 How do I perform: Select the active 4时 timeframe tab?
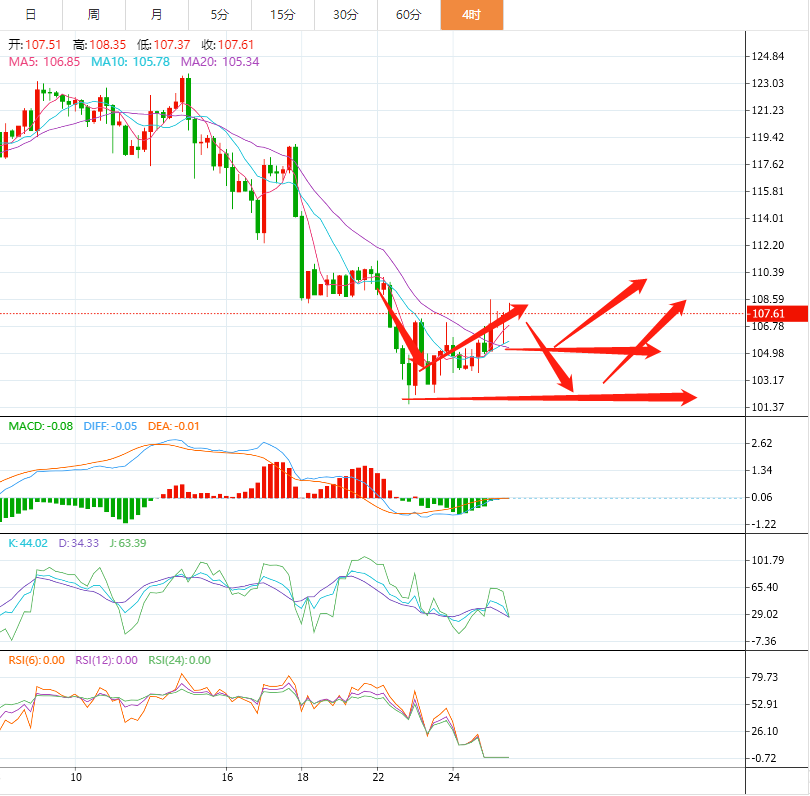pos(472,14)
